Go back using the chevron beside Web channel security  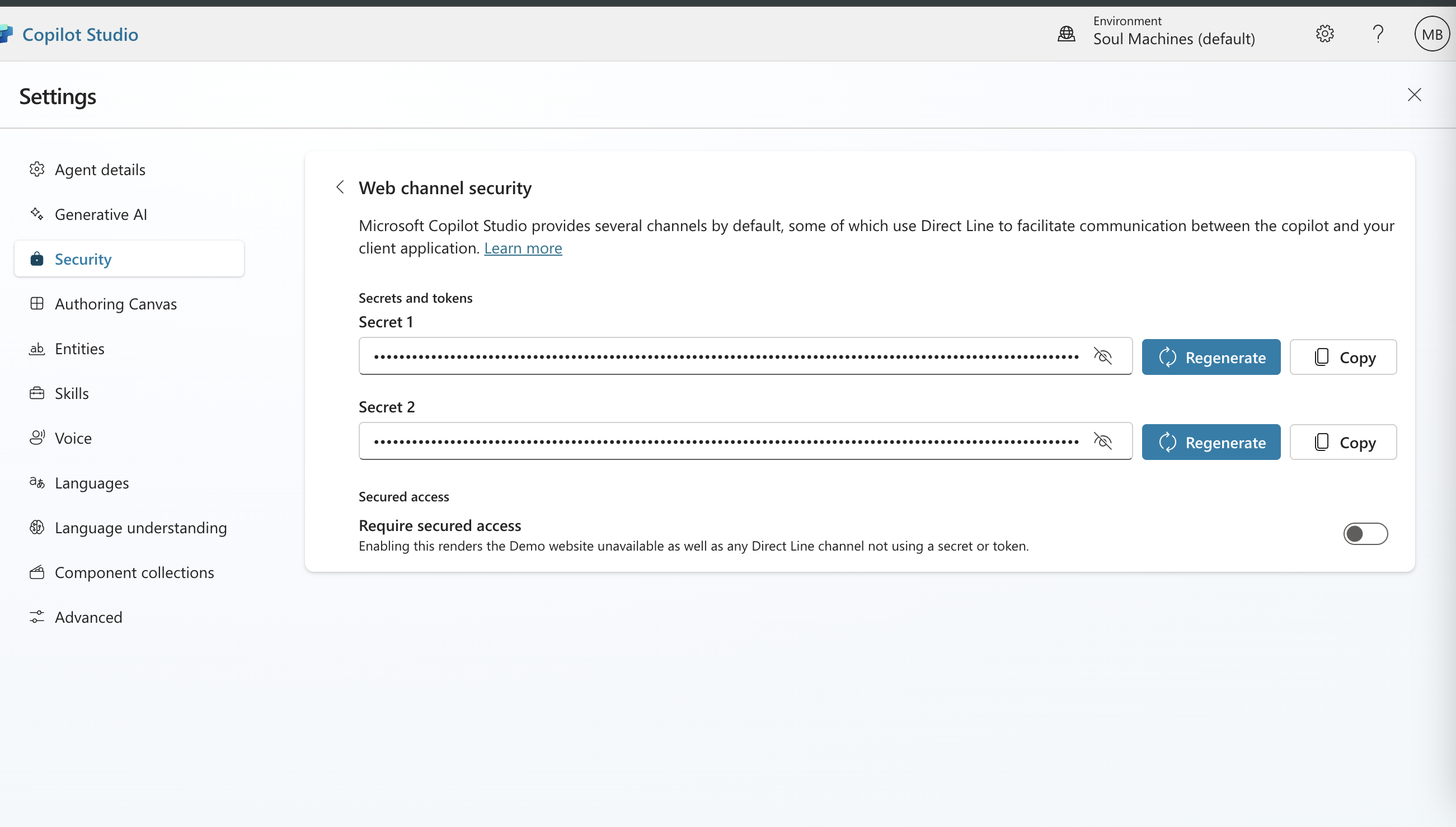pyautogui.click(x=340, y=187)
